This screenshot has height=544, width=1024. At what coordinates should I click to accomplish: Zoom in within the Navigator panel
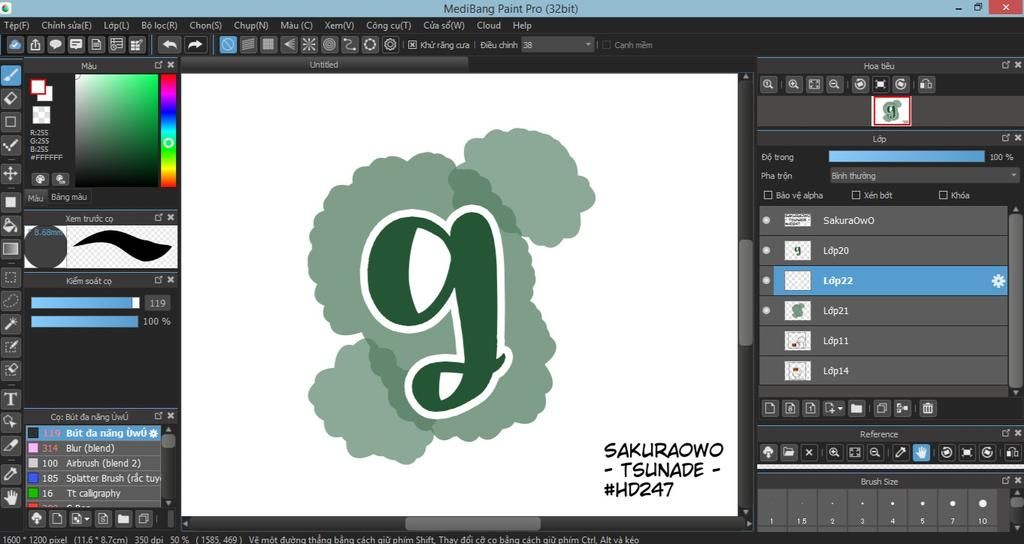(793, 84)
